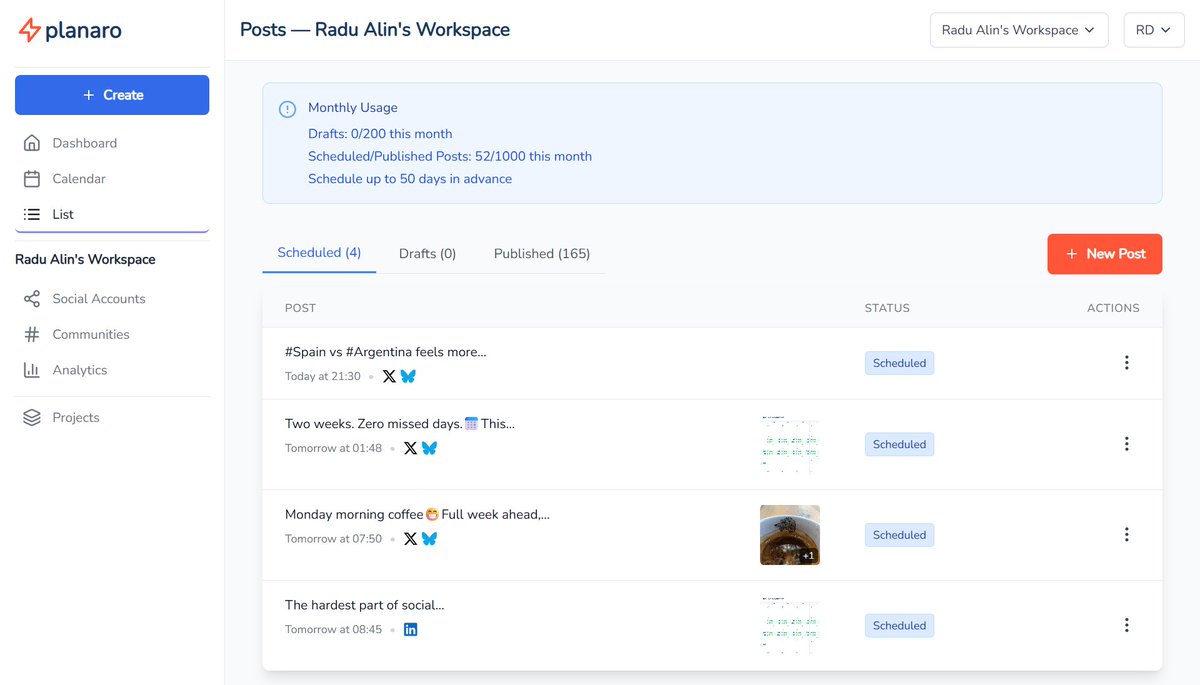Click Scheduled badge on The hardest part row

[899, 625]
